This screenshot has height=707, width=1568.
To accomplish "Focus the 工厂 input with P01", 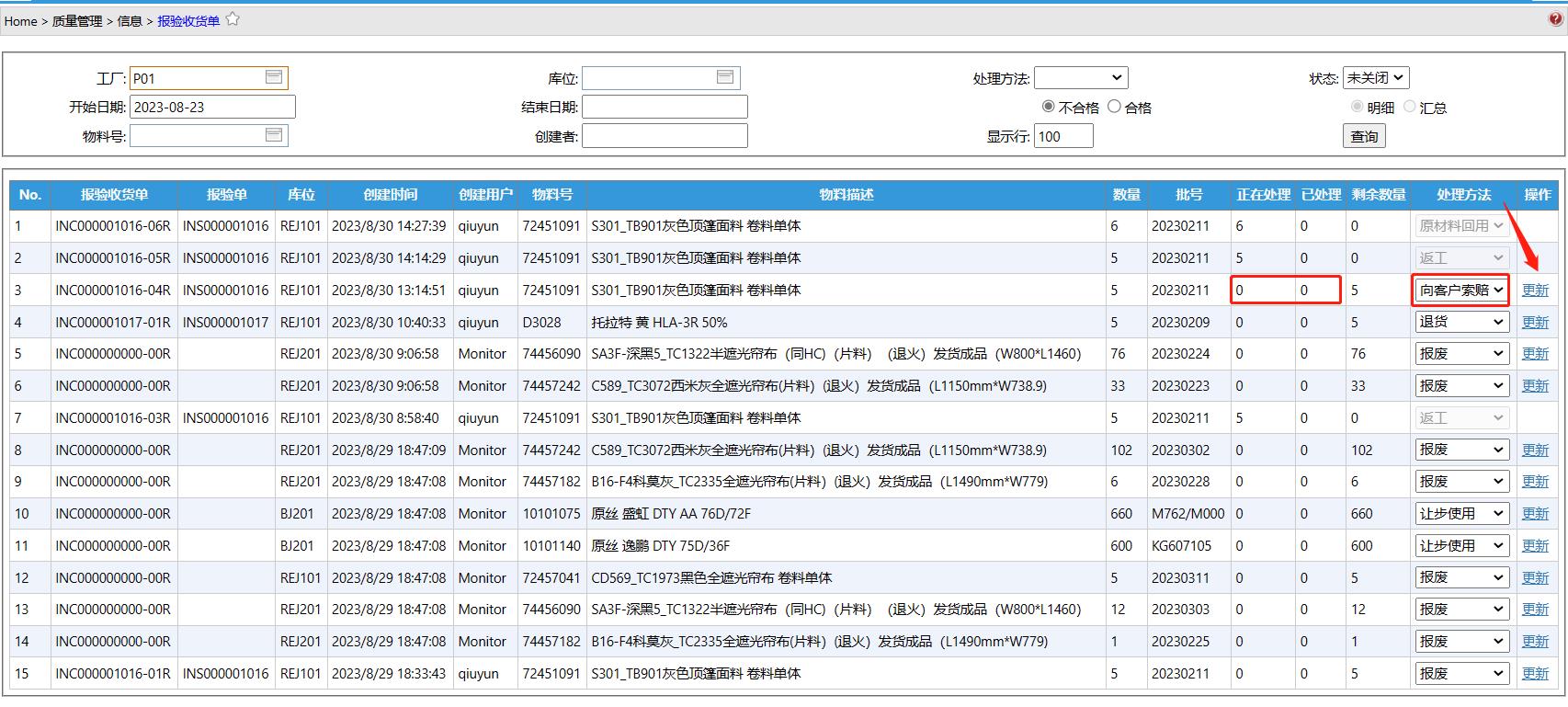I will (x=209, y=78).
